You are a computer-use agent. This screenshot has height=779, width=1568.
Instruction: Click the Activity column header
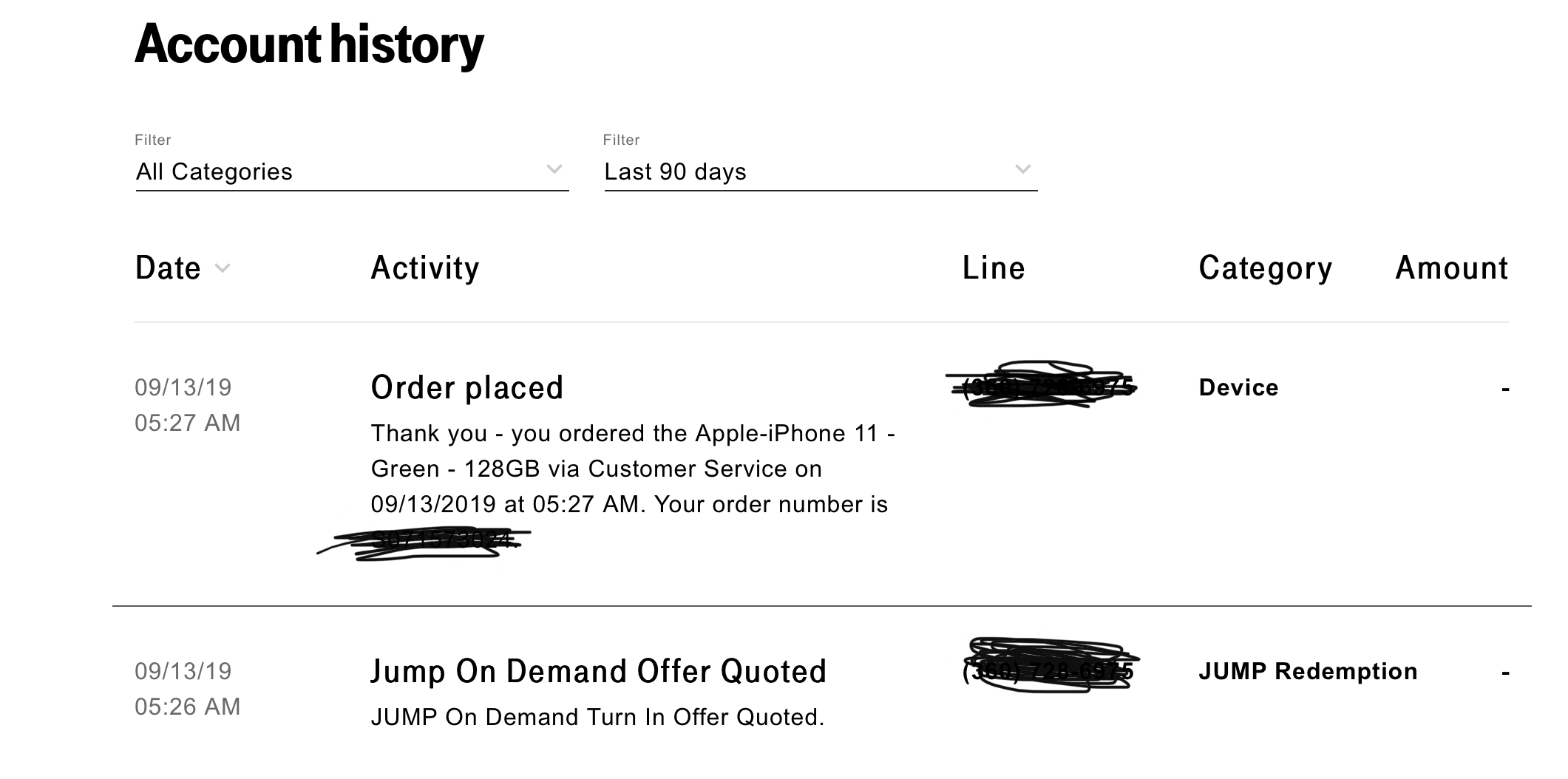pos(425,268)
